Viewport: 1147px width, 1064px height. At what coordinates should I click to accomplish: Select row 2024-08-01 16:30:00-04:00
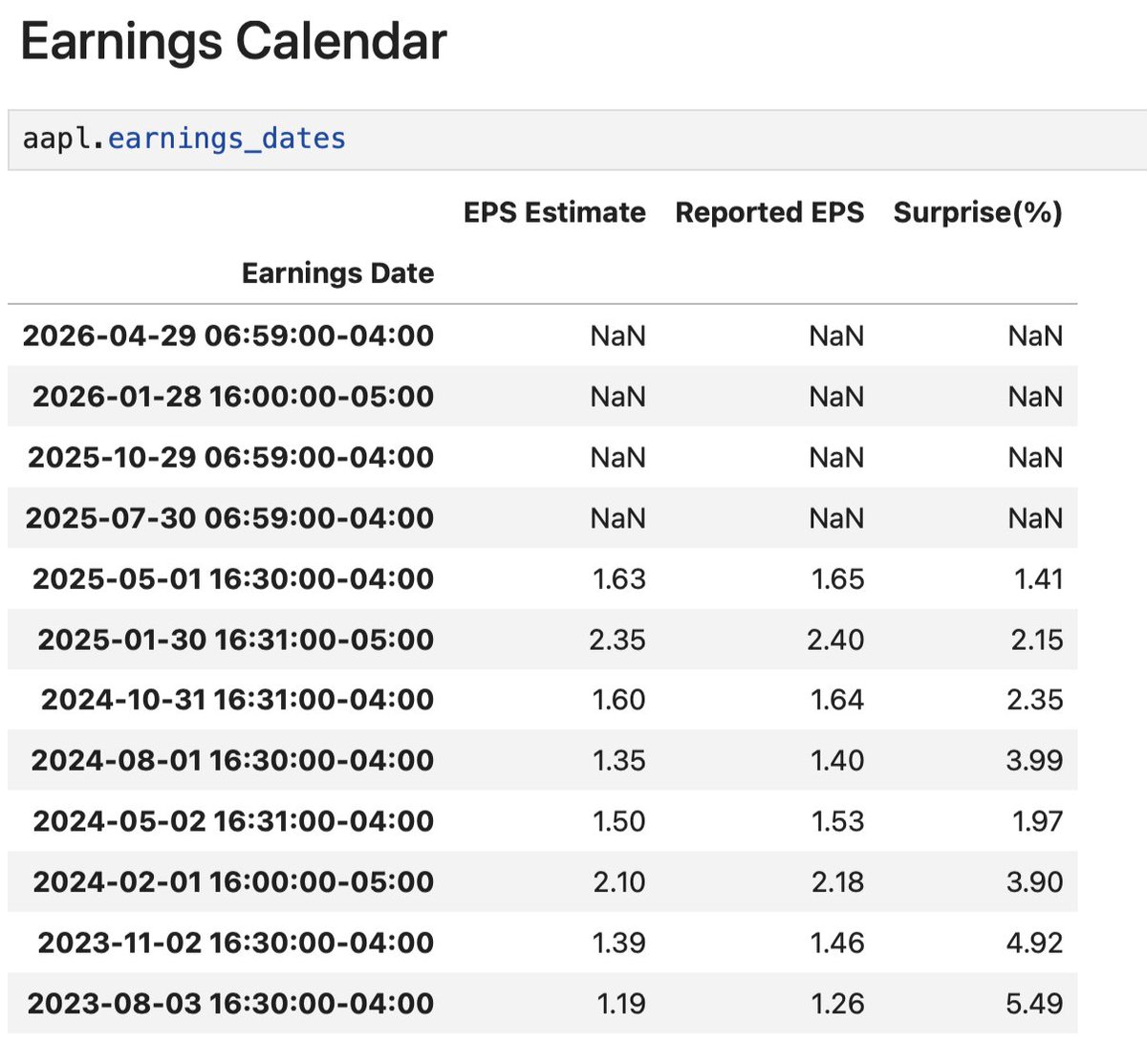pyautogui.click(x=542, y=760)
